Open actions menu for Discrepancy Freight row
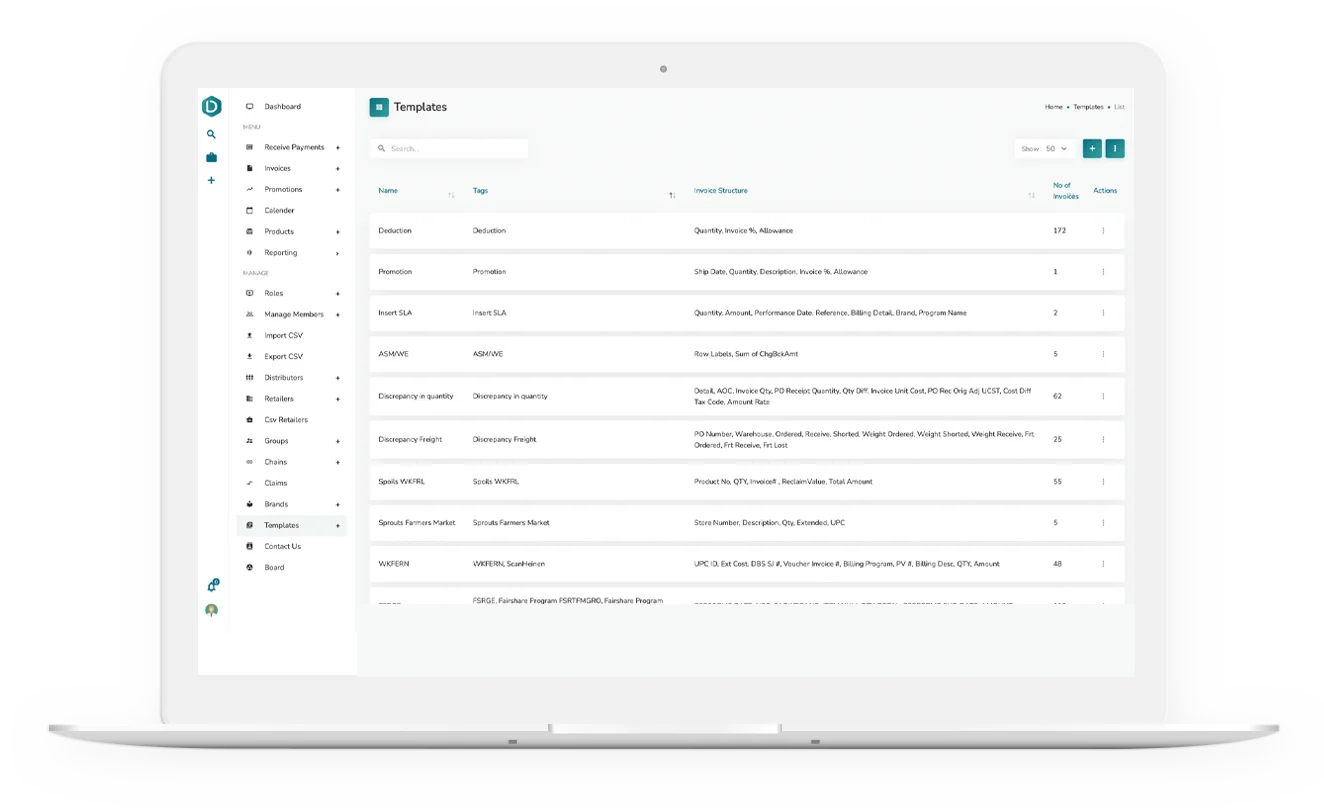This screenshot has width=1324, height=808. (1103, 440)
